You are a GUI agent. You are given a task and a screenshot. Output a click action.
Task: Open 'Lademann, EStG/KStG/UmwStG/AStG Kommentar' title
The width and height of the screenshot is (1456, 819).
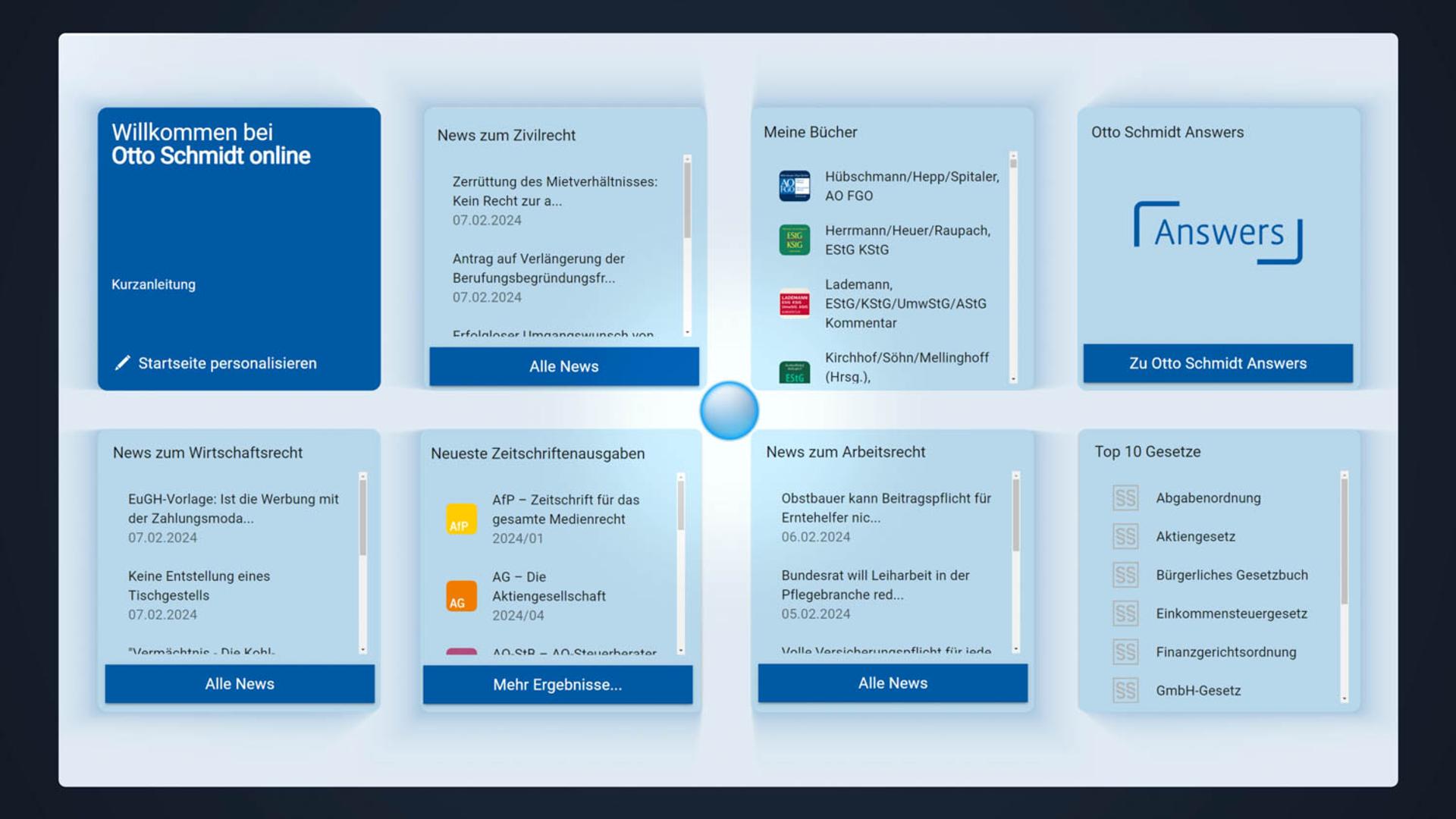click(x=906, y=303)
